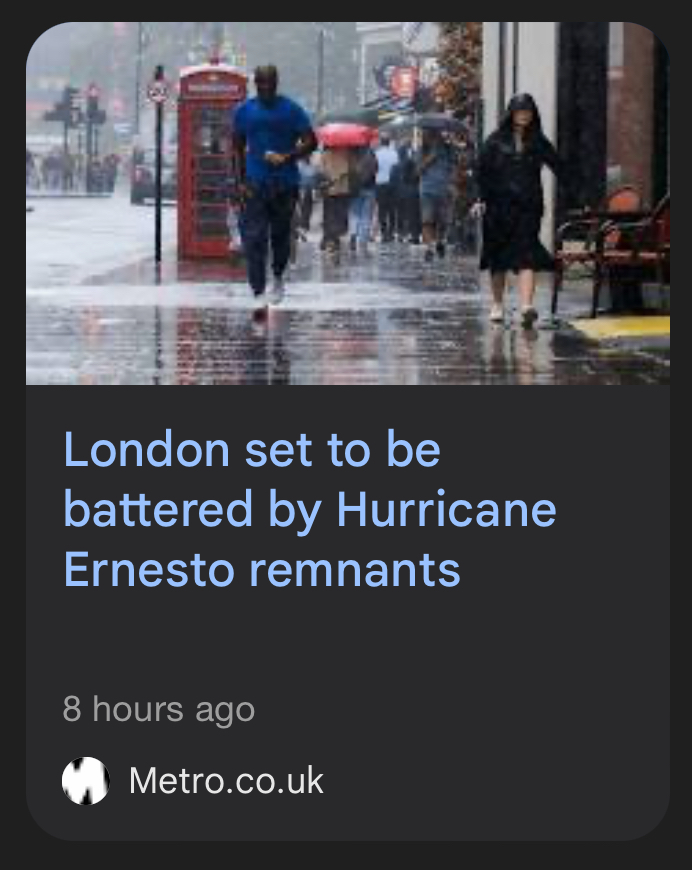
Task: Click the red umbrella in the news image
Action: pos(346,135)
